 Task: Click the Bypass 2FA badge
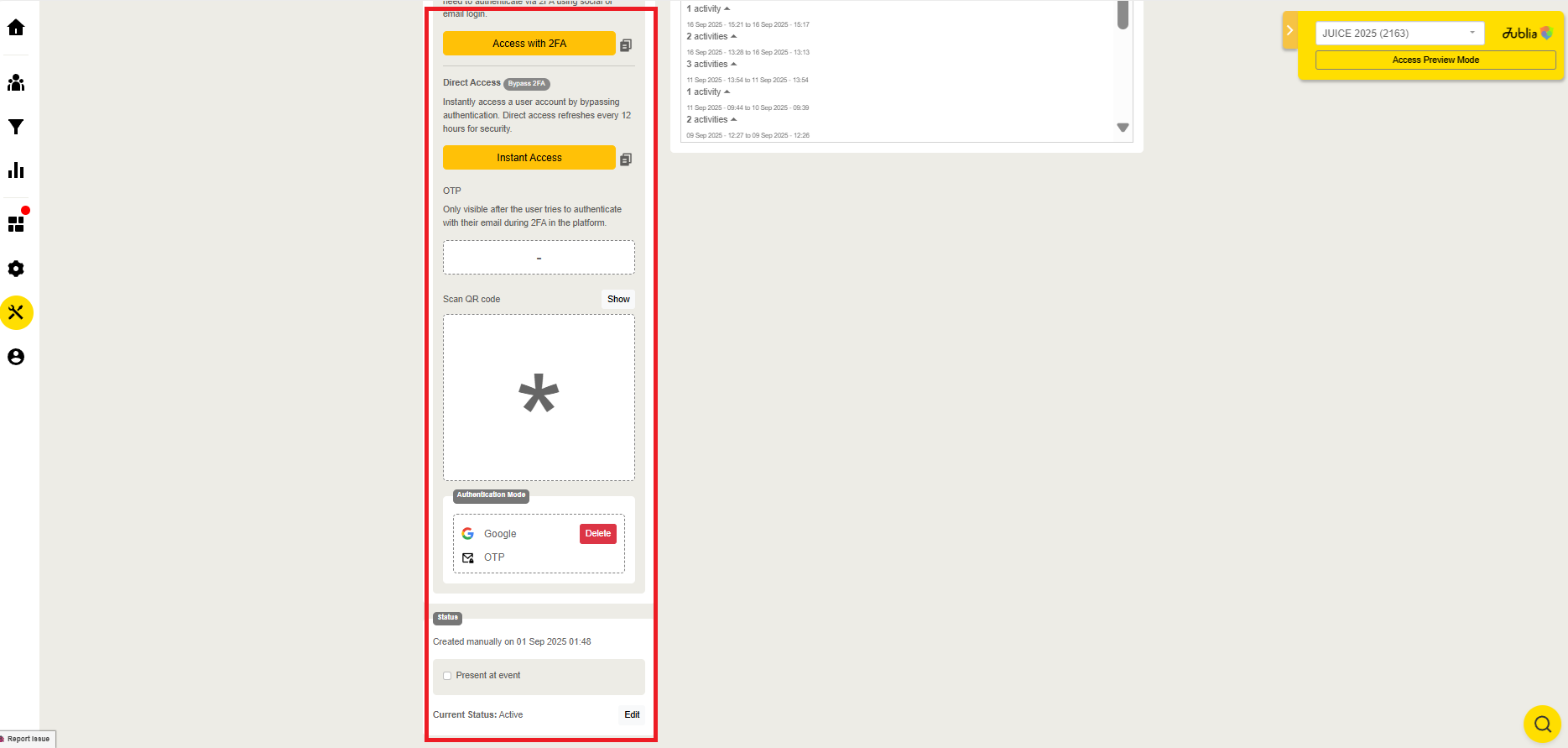click(527, 84)
